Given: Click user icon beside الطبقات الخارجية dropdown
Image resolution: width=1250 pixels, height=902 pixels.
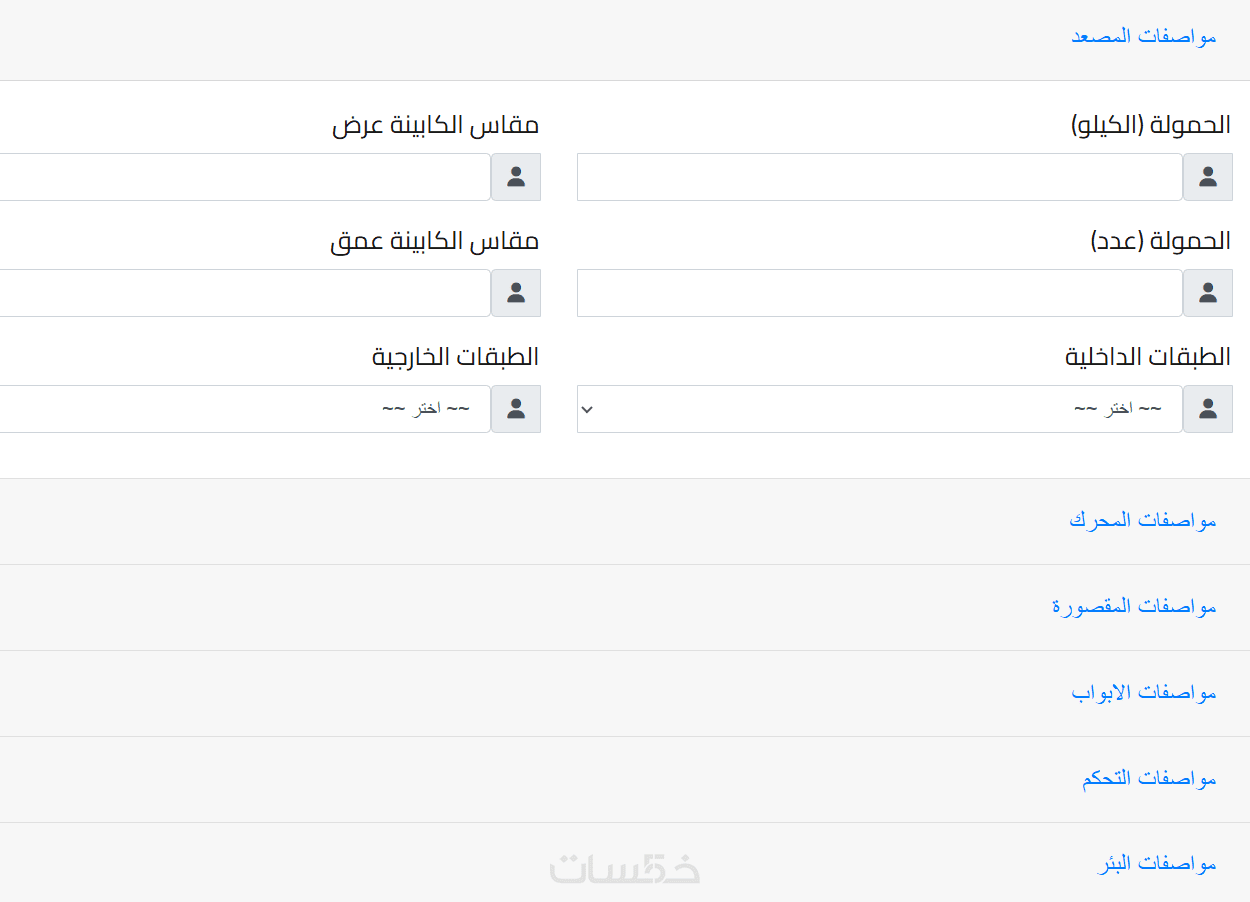Looking at the screenshot, I should [516, 409].
